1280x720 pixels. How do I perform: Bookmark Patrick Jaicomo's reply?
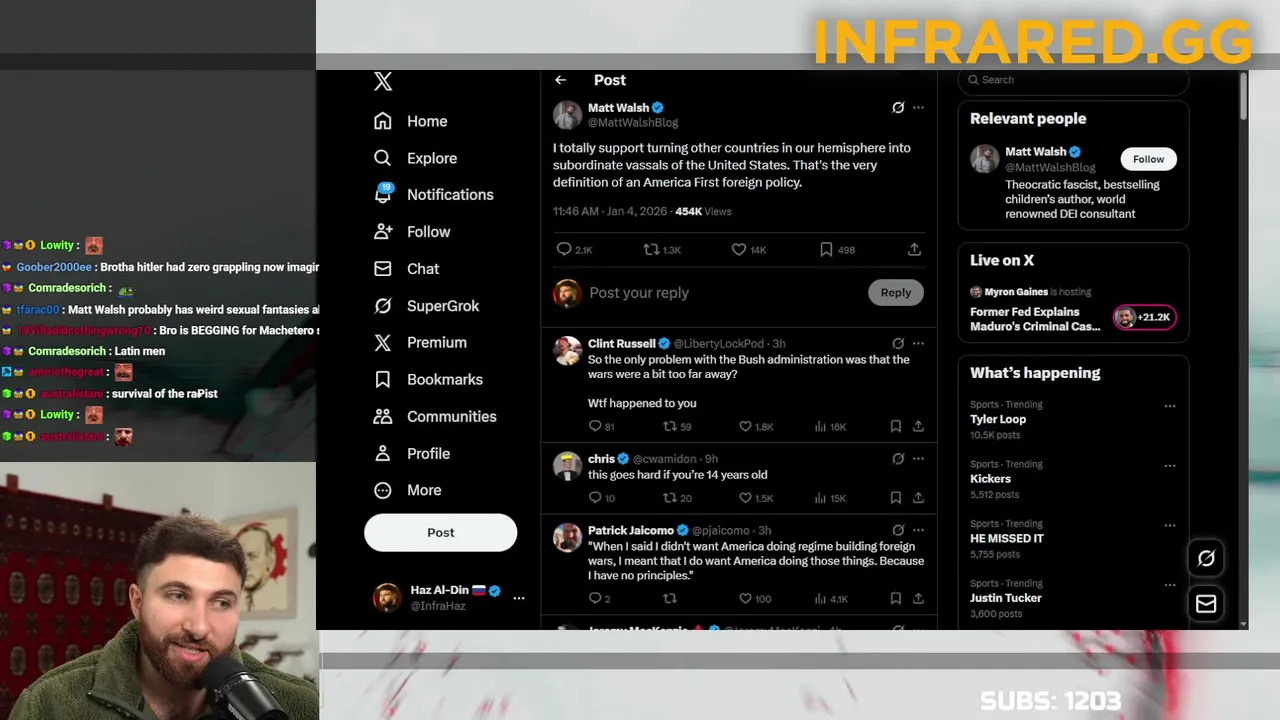tap(895, 599)
